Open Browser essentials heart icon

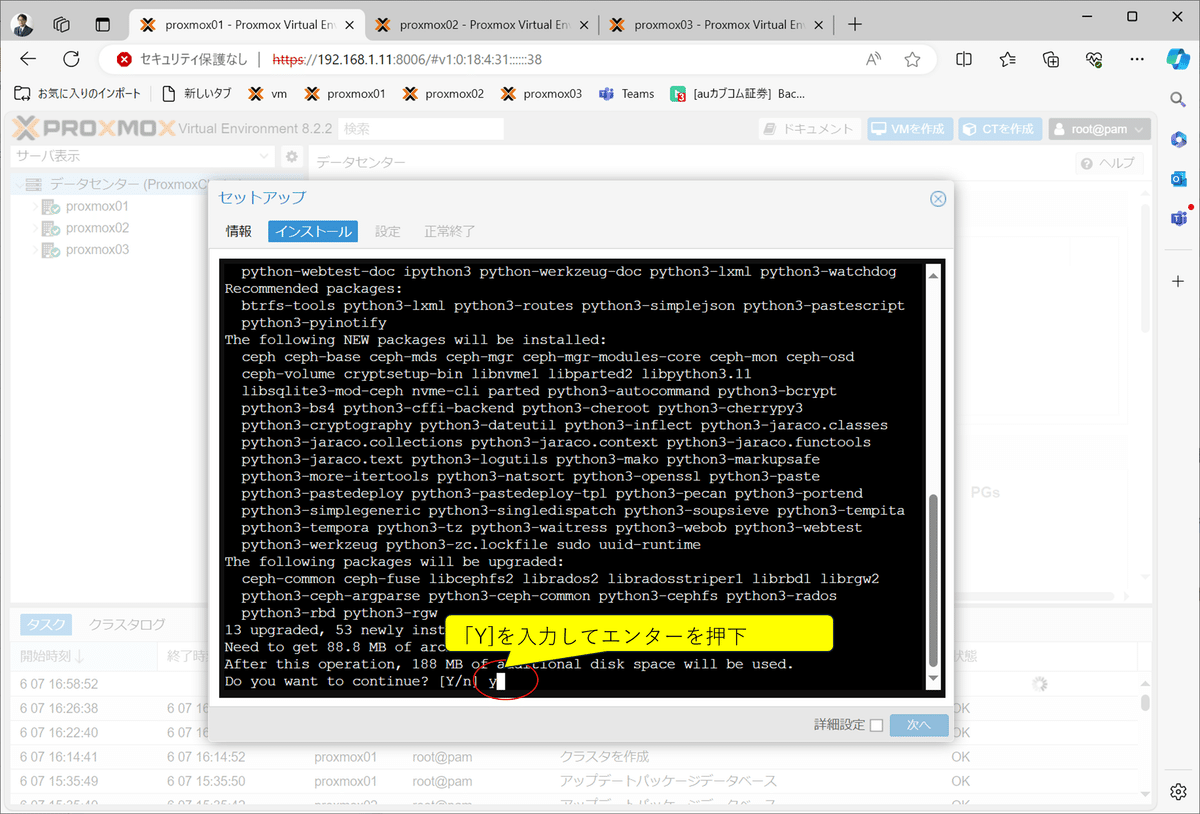tap(1094, 59)
